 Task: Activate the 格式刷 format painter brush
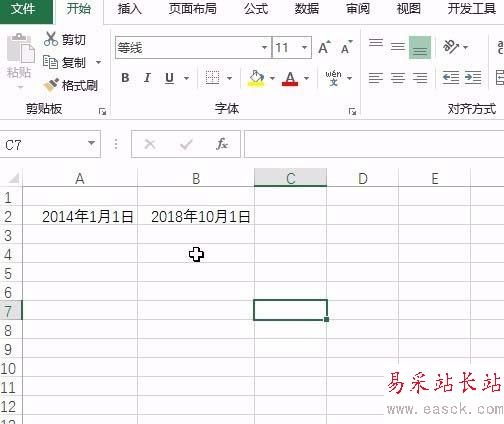(51, 85)
